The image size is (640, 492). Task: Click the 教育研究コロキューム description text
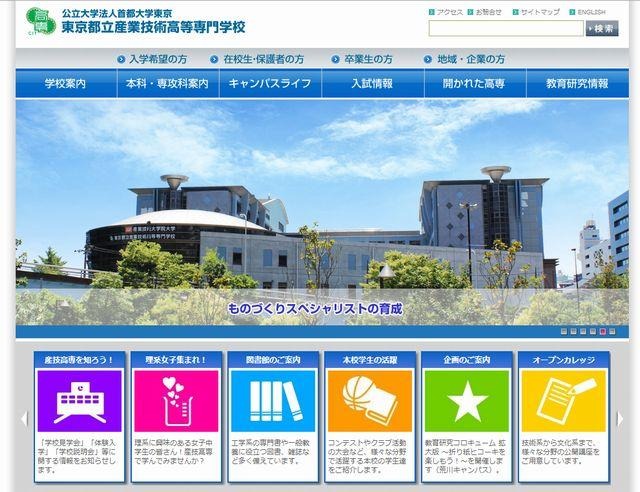click(465, 456)
